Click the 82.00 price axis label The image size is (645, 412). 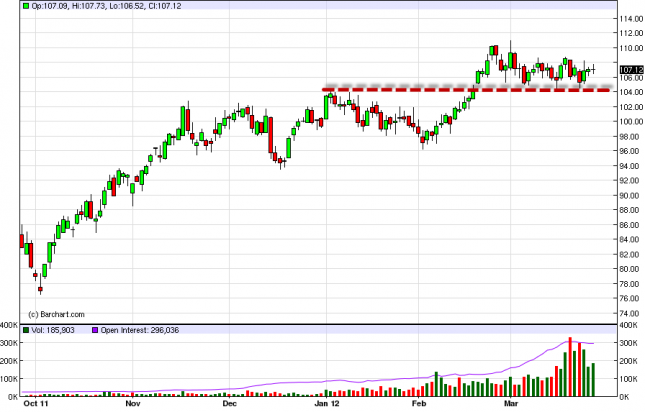coord(631,255)
